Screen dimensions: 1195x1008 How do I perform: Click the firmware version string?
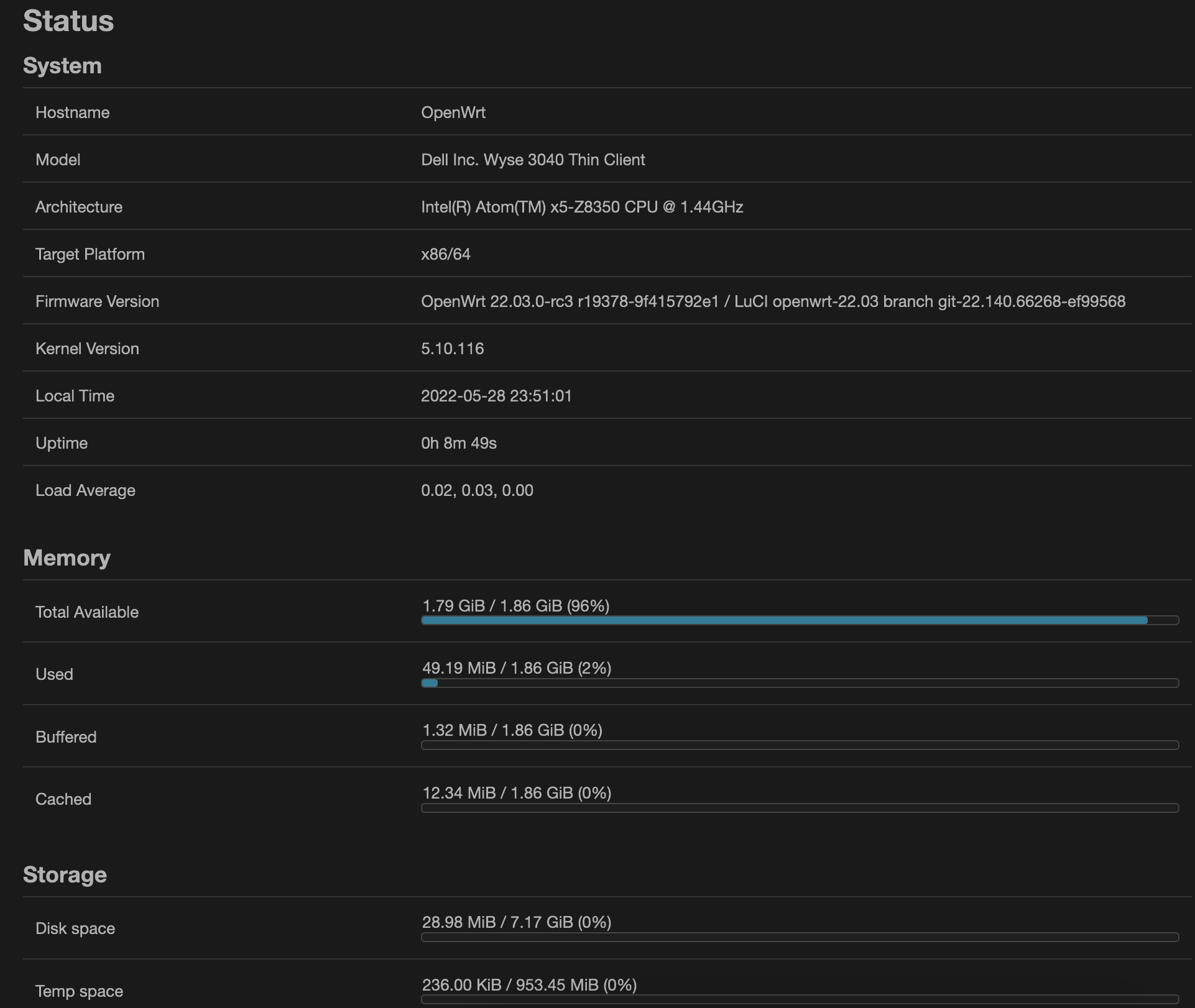[773, 301]
